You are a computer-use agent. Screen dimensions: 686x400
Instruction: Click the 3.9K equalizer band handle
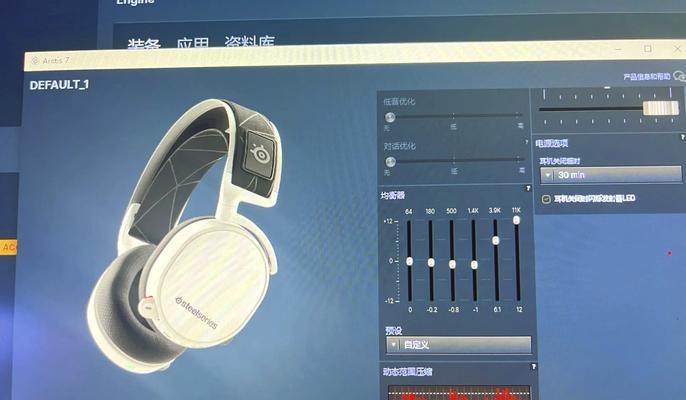(496, 240)
